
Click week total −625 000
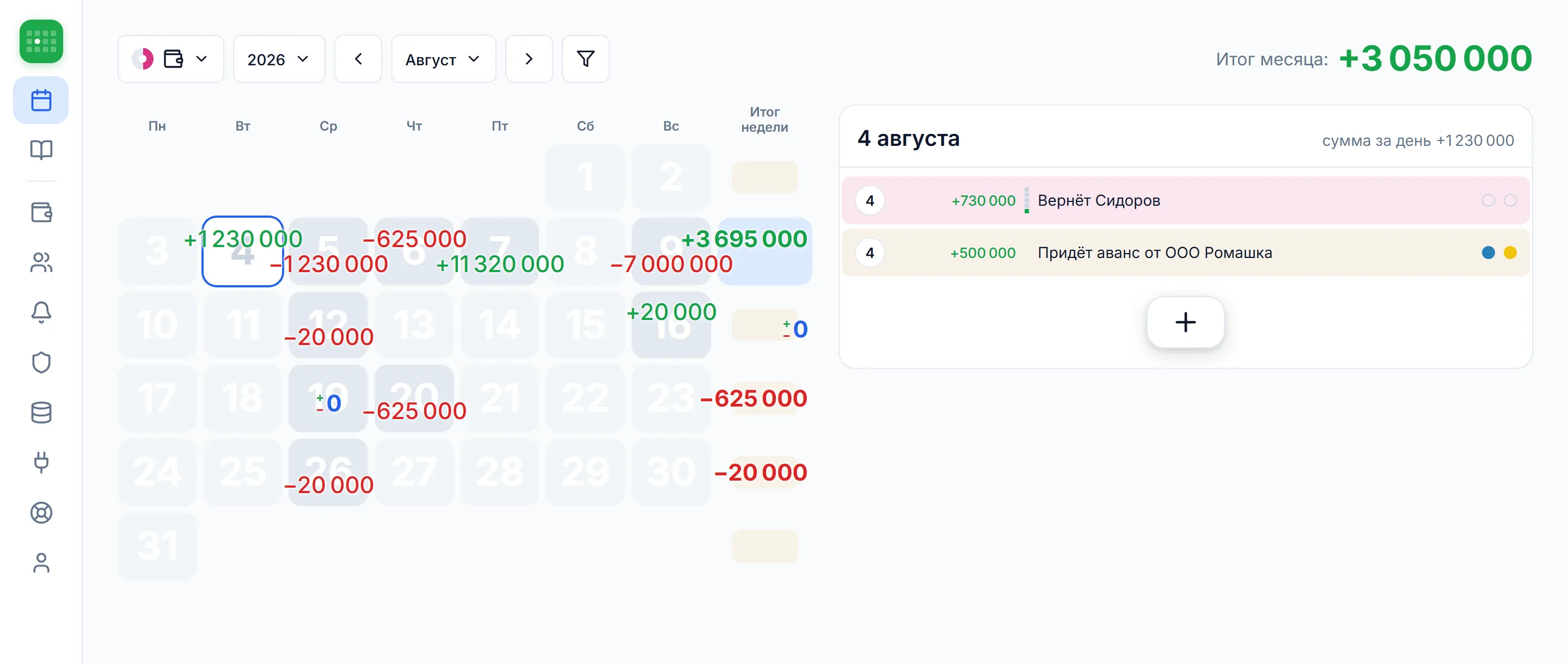tap(754, 398)
